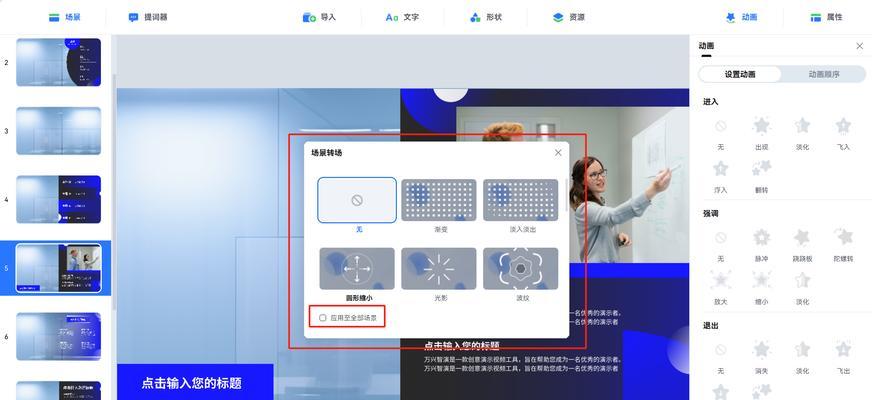Apply the 陀螺转 emphasis animation
Screen dimensions: 872x400
coord(843,245)
